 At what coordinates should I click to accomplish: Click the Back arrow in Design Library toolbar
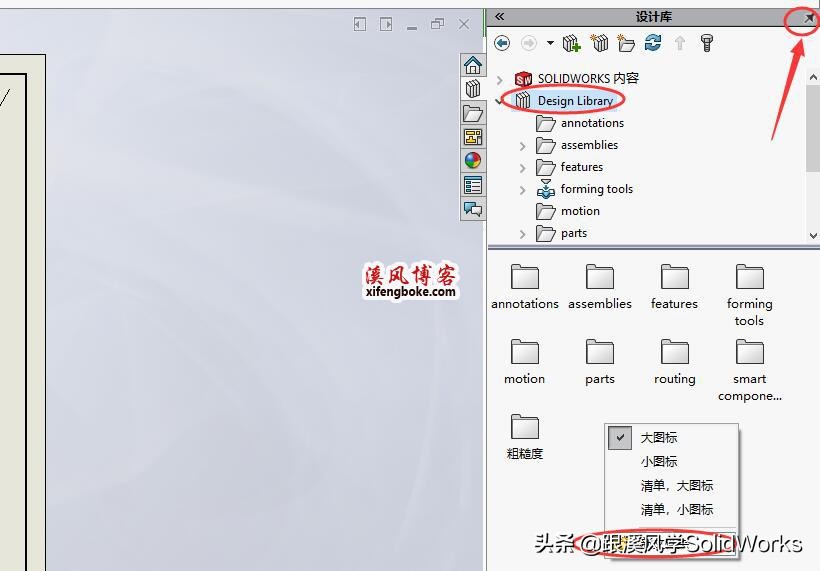point(502,43)
